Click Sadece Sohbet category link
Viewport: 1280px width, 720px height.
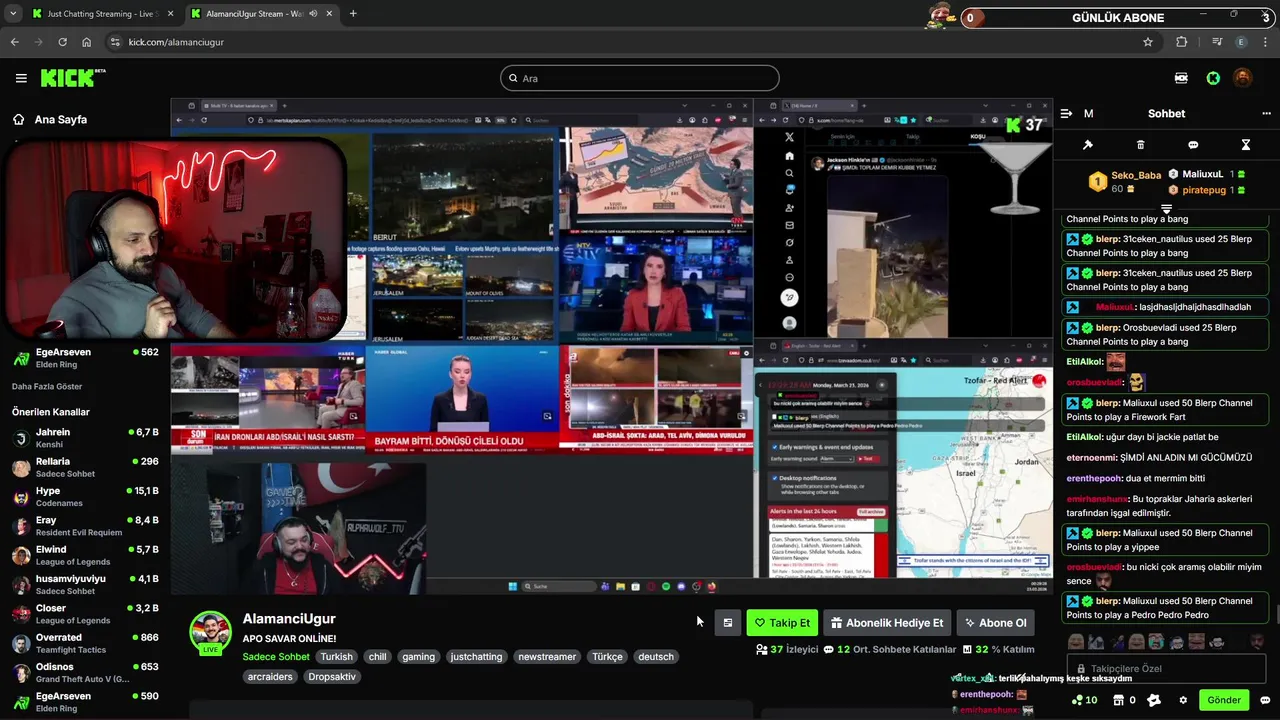(x=276, y=657)
